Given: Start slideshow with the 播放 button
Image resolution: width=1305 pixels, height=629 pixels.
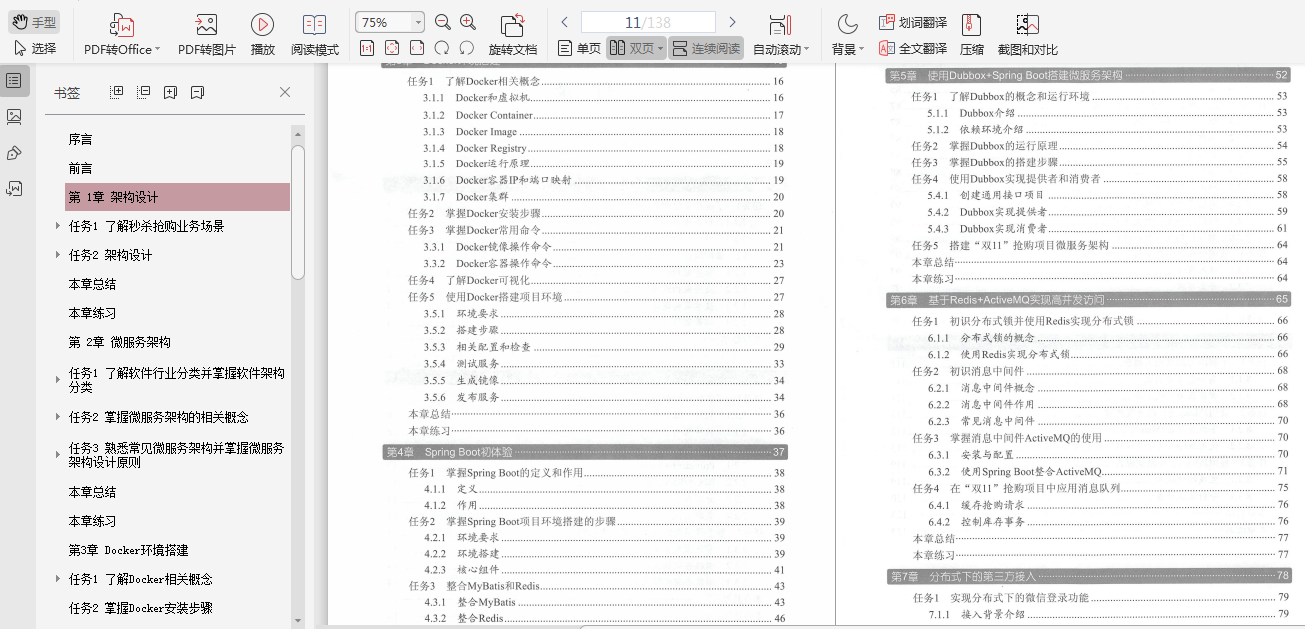Looking at the screenshot, I should 263,35.
